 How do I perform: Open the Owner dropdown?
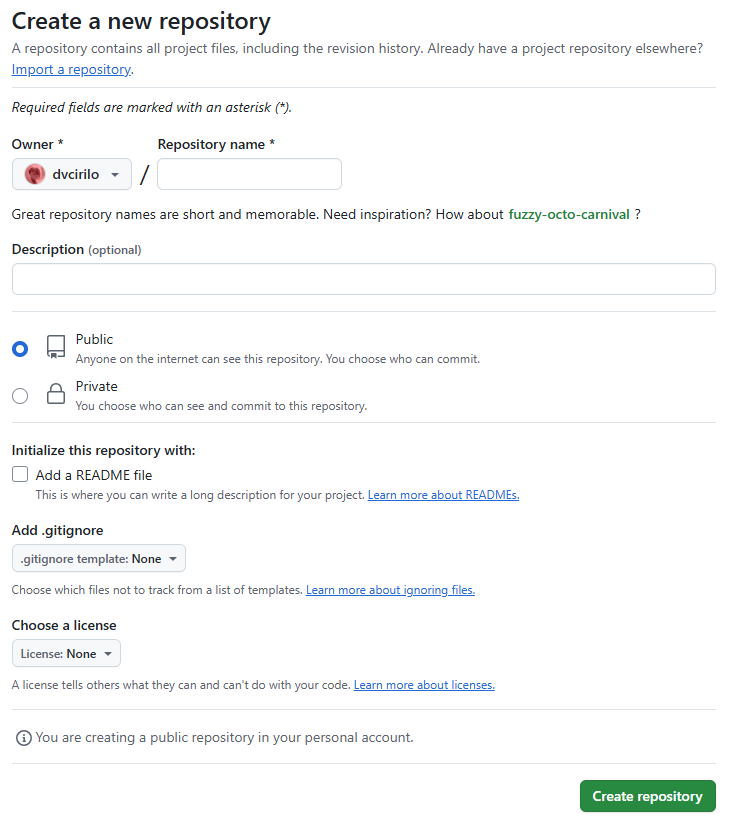coord(71,173)
